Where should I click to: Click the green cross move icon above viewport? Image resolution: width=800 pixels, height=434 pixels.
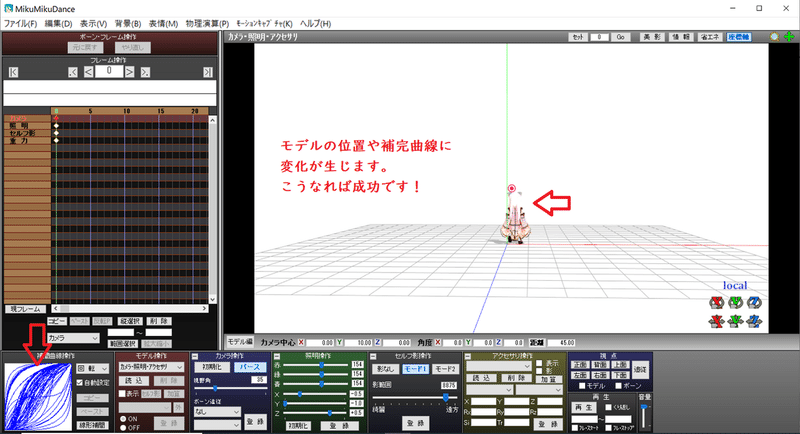click(789, 37)
